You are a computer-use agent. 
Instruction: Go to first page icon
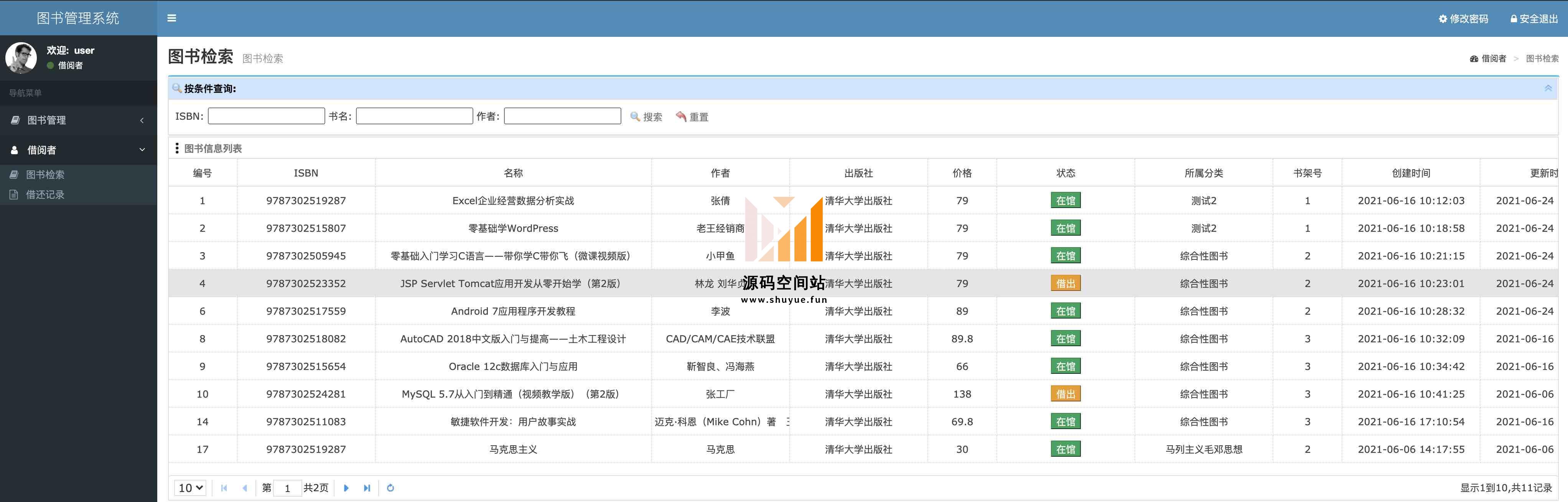[x=224, y=488]
